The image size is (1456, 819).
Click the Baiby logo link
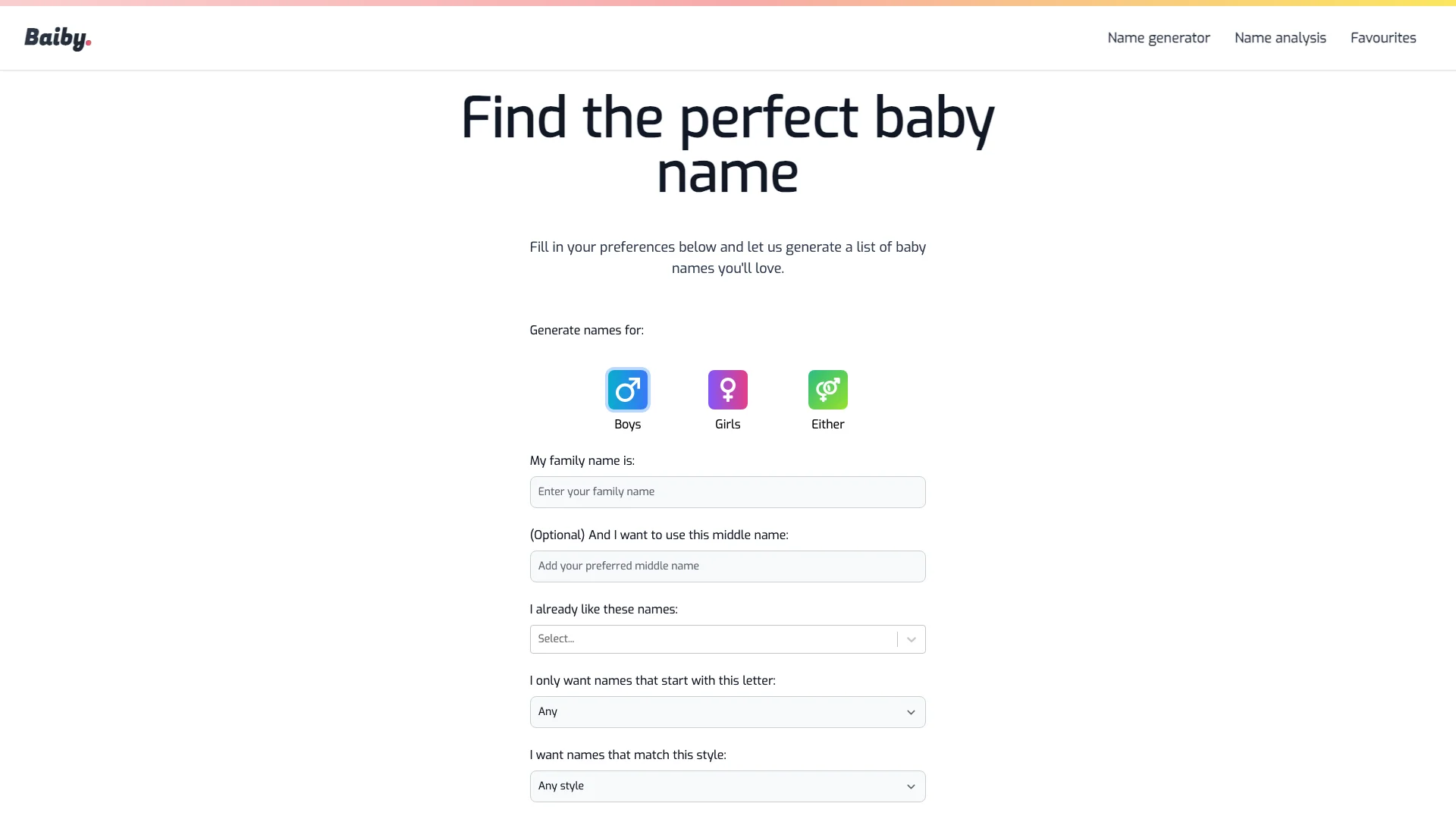tap(57, 38)
